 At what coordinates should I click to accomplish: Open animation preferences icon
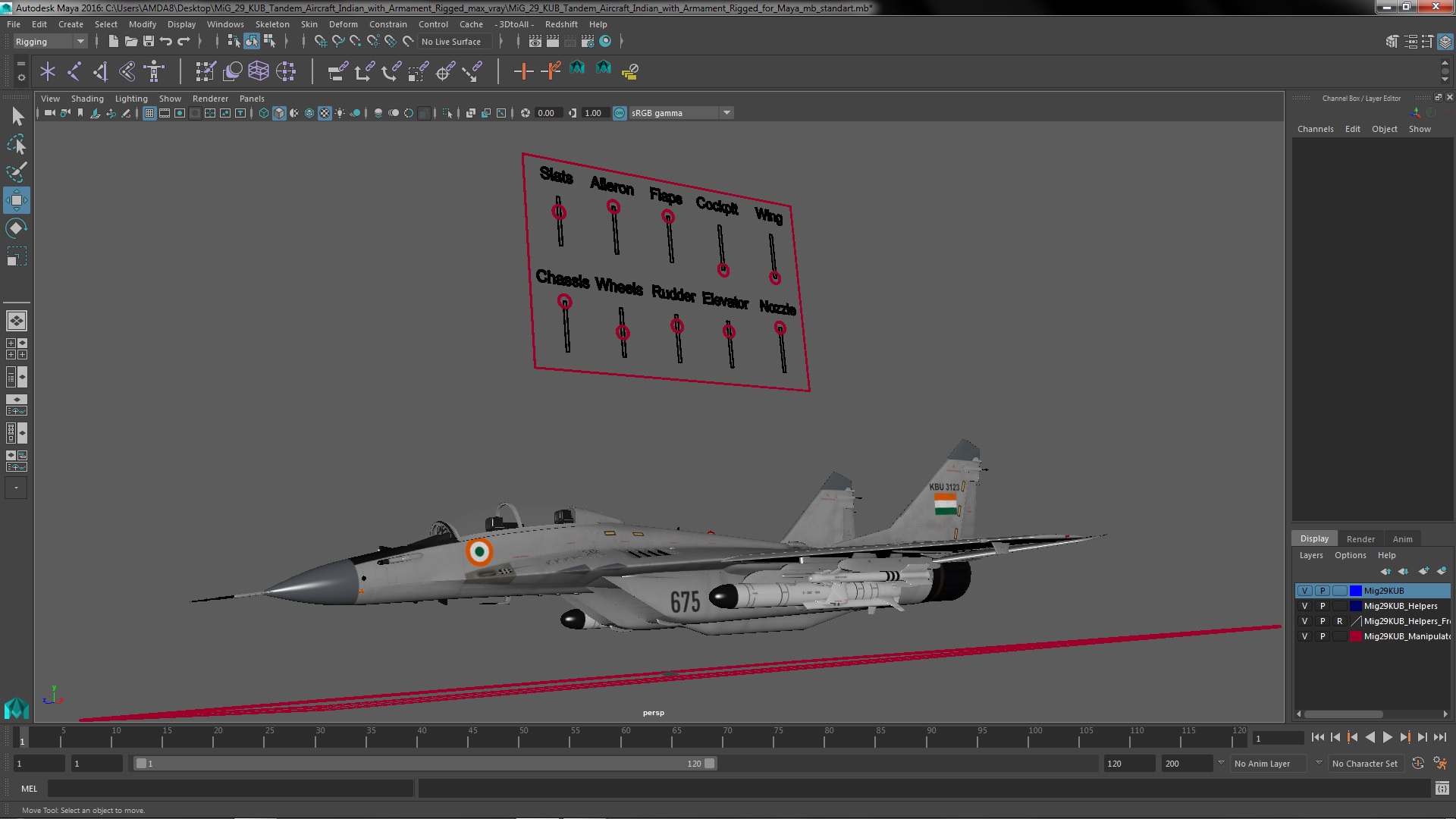click(x=1439, y=764)
